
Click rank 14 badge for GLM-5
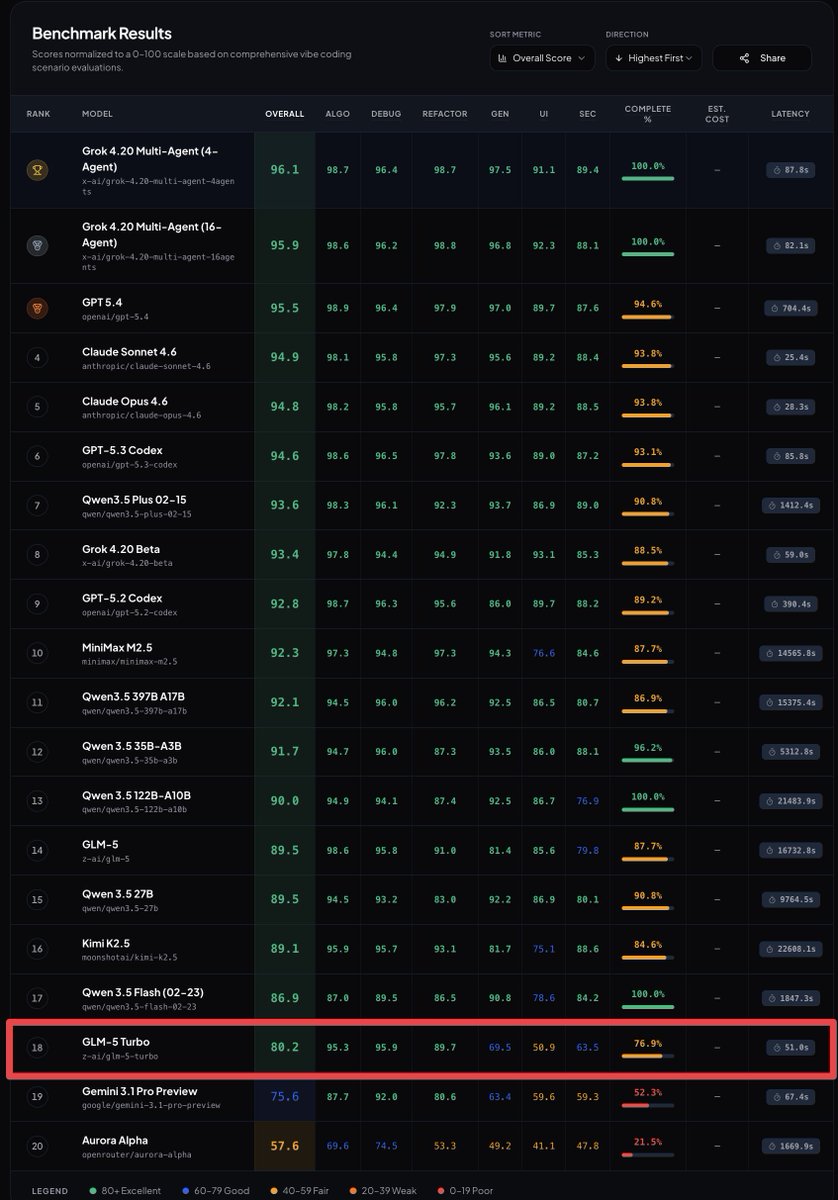tap(38, 850)
